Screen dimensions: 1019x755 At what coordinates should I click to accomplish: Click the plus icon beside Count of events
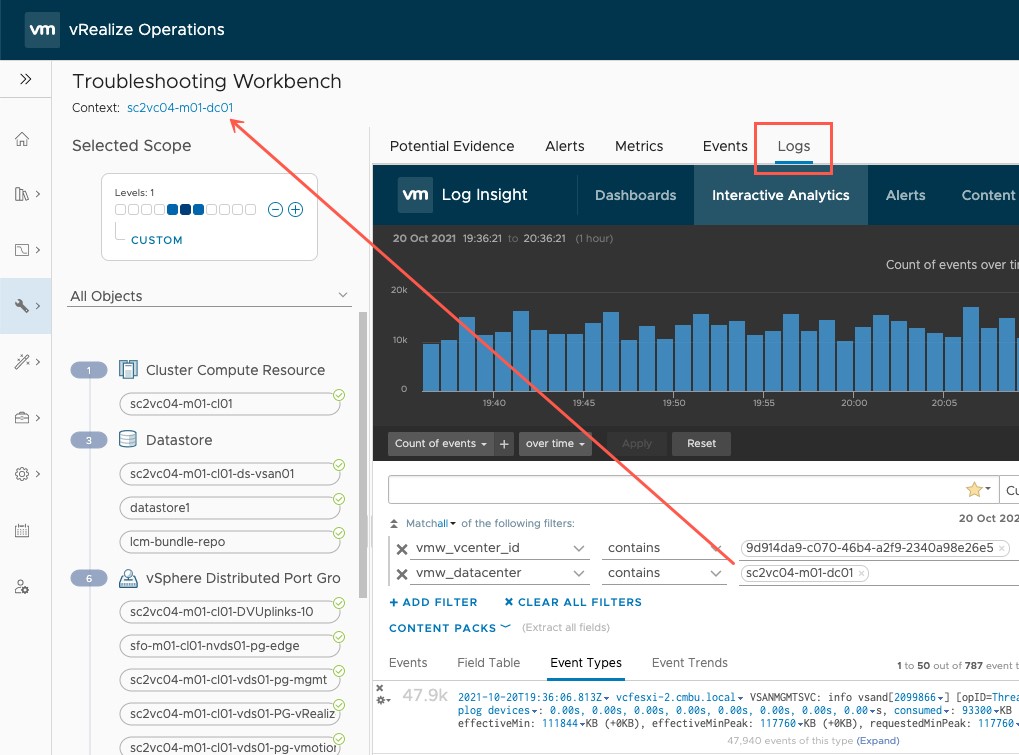[x=505, y=444]
